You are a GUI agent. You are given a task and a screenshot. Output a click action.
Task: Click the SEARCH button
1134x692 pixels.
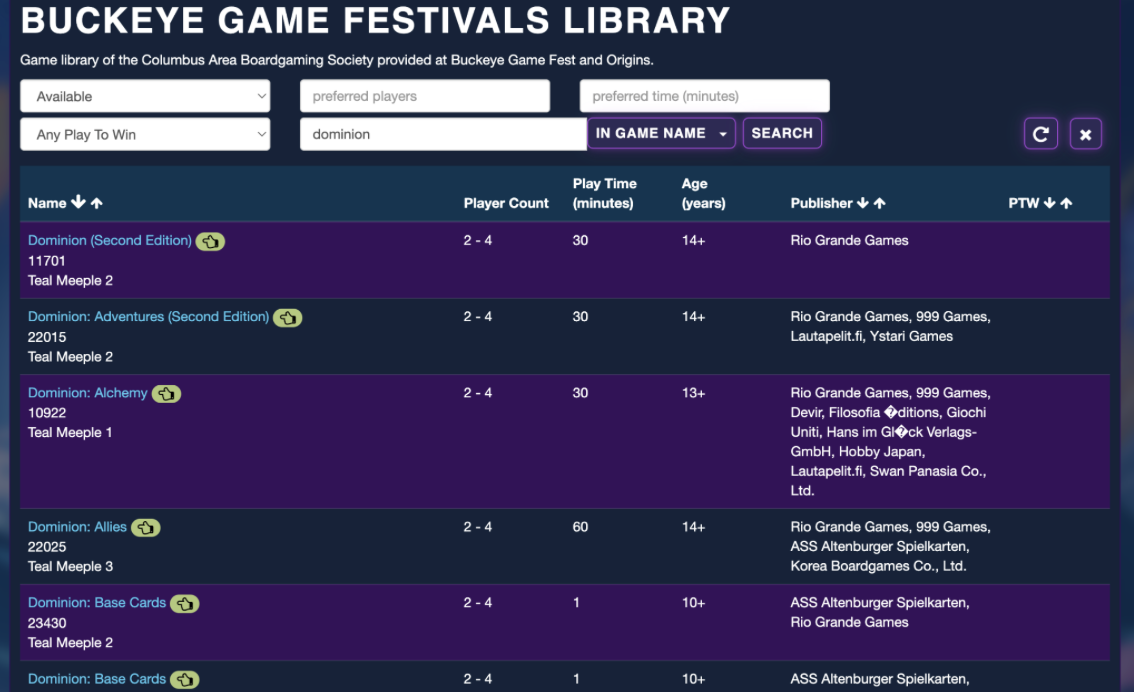[782, 133]
